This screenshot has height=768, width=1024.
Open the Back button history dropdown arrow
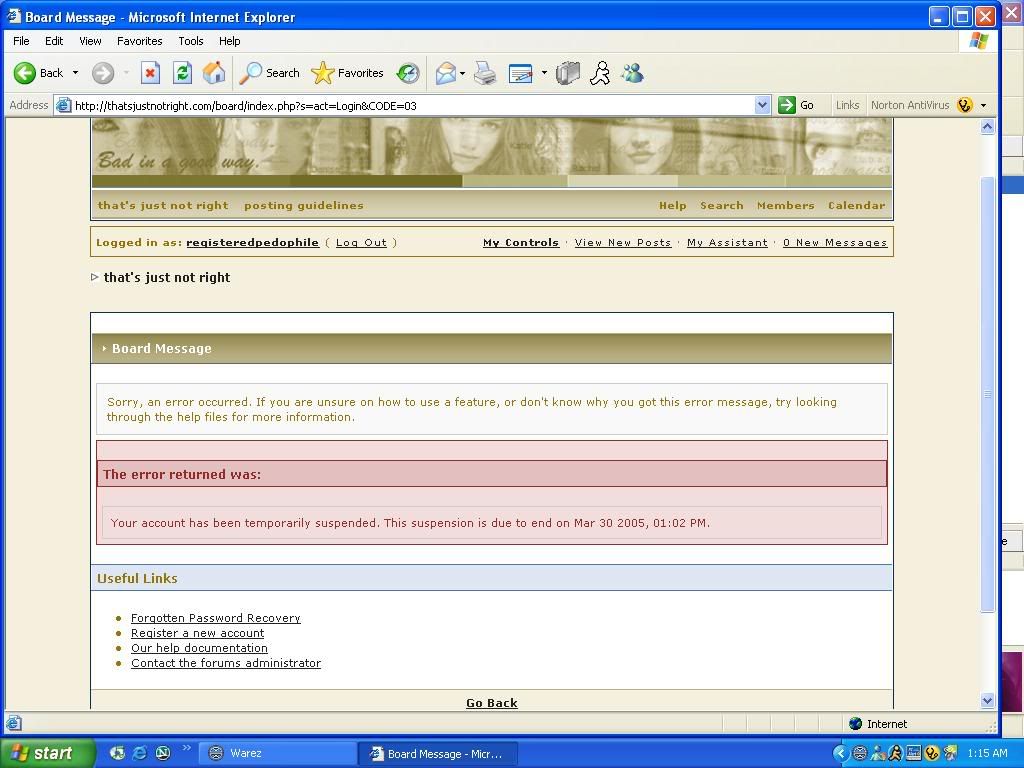(x=75, y=73)
